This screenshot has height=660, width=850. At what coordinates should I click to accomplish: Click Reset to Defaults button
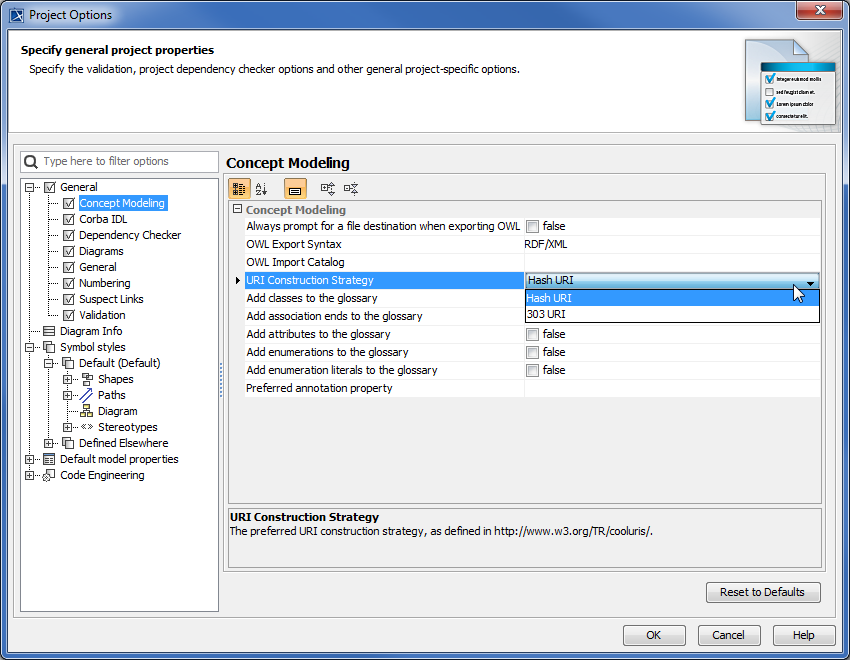tap(763, 592)
